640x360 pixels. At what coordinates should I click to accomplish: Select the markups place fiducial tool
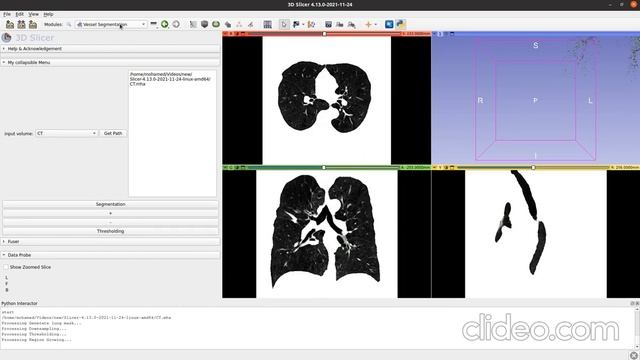pos(296,24)
